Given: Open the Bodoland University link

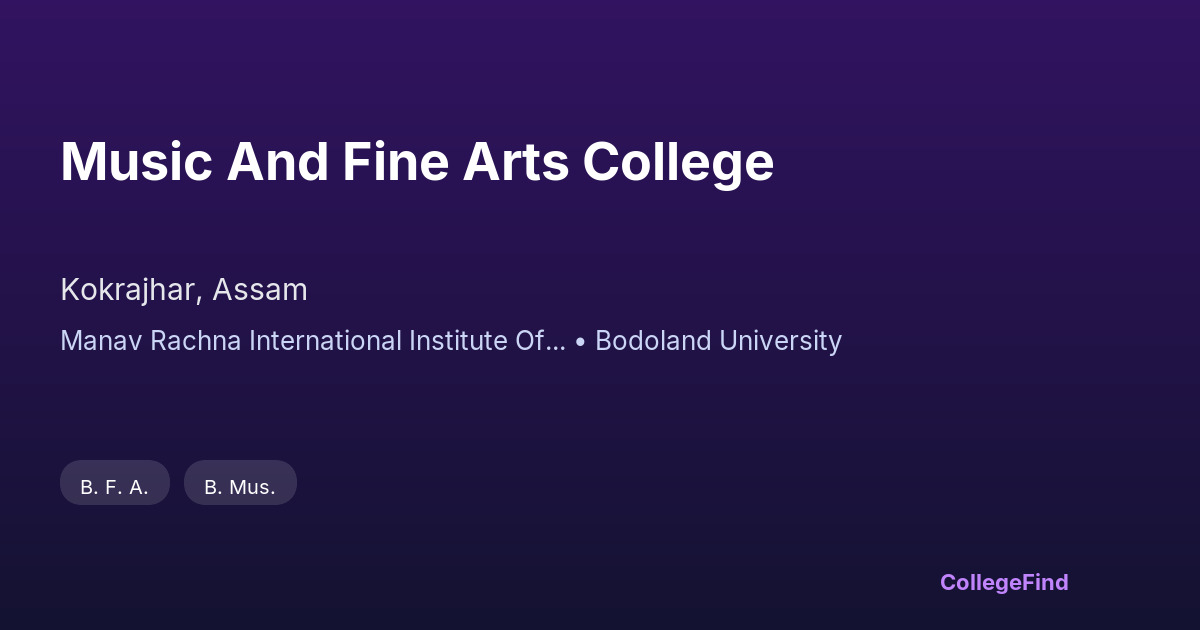Looking at the screenshot, I should (718, 341).
